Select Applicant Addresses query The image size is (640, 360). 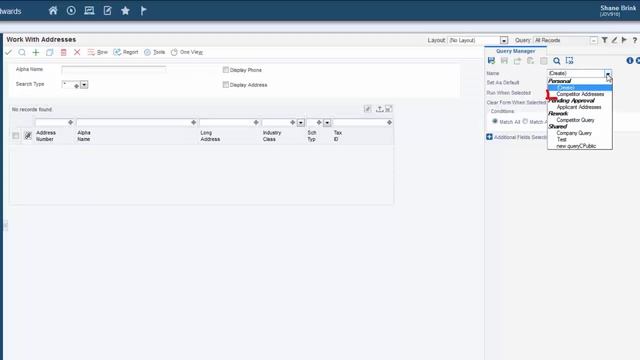pyautogui.click(x=580, y=107)
